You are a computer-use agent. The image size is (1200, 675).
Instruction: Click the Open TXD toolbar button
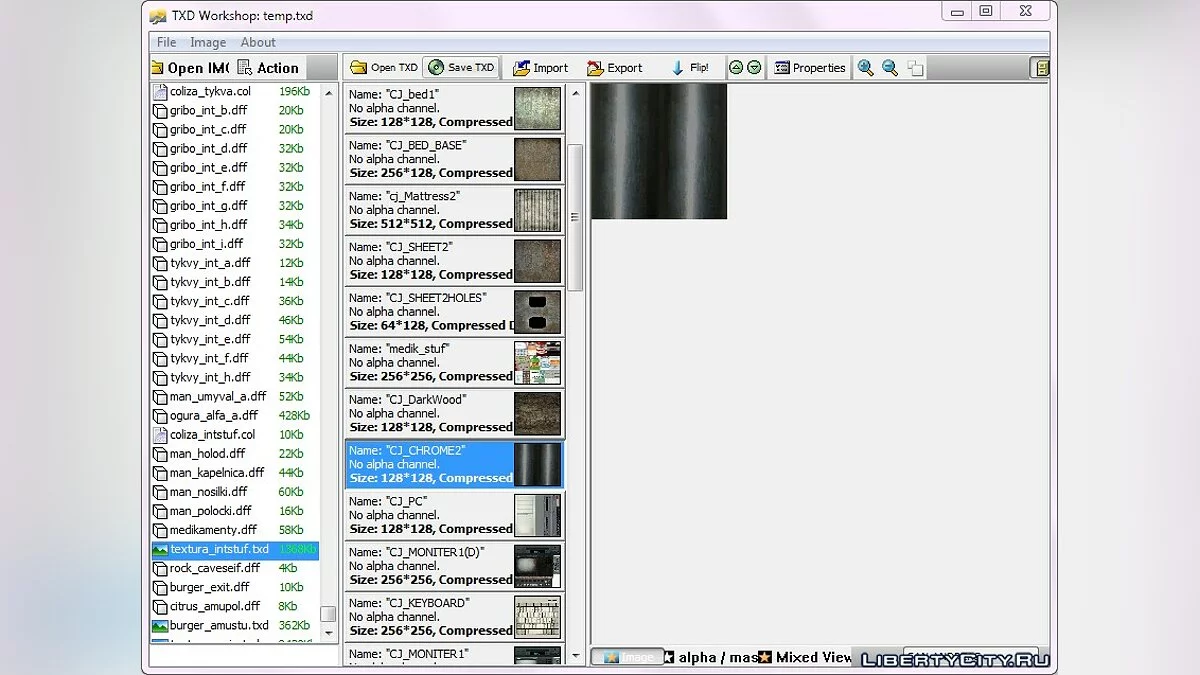[383, 68]
